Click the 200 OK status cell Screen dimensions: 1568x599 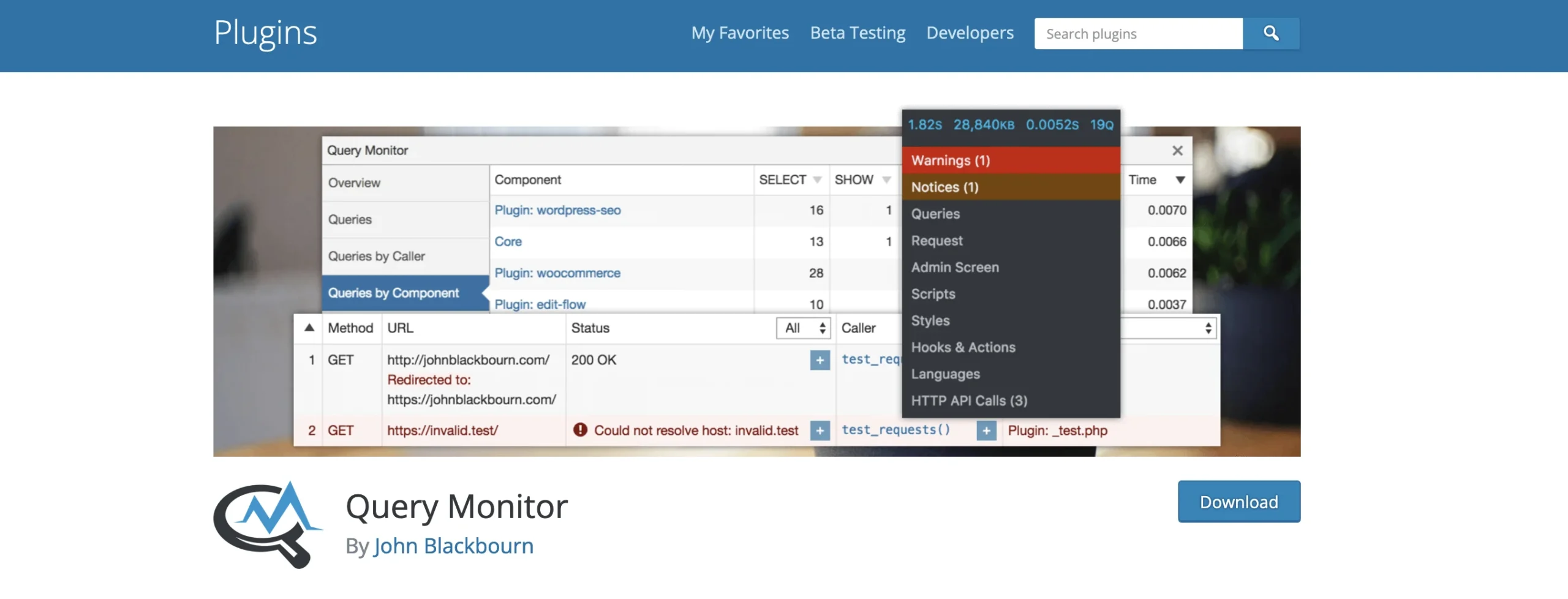click(594, 360)
